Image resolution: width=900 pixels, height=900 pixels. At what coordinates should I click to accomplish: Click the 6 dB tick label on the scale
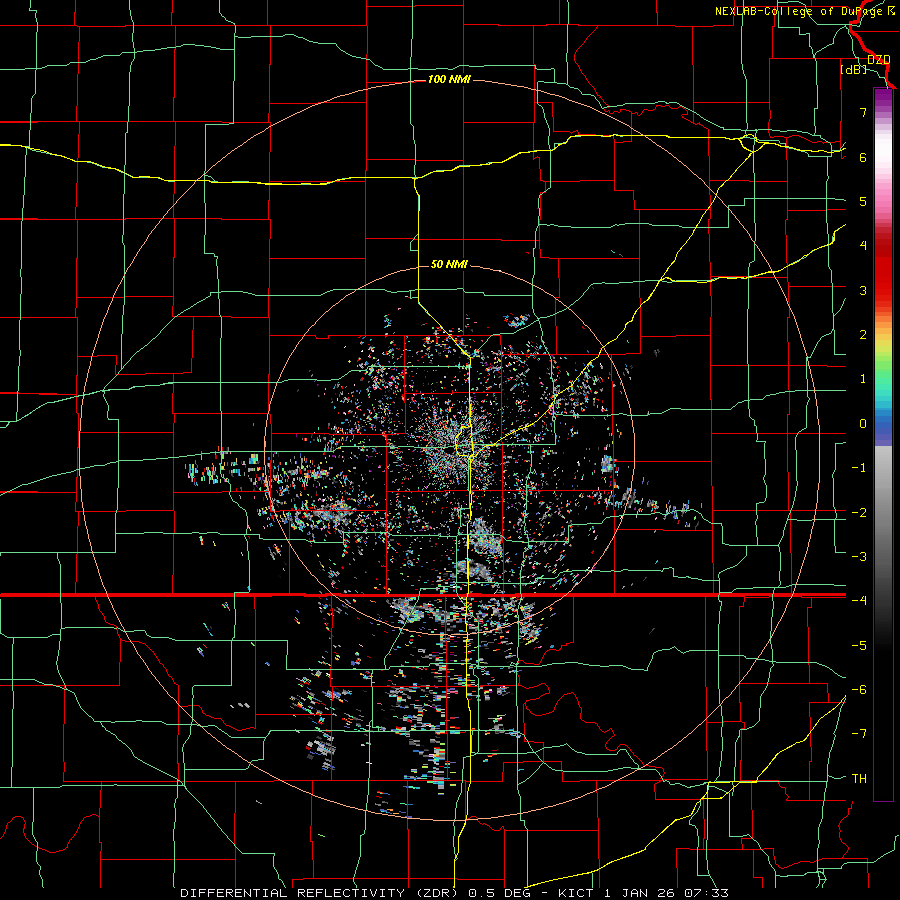pos(863,157)
